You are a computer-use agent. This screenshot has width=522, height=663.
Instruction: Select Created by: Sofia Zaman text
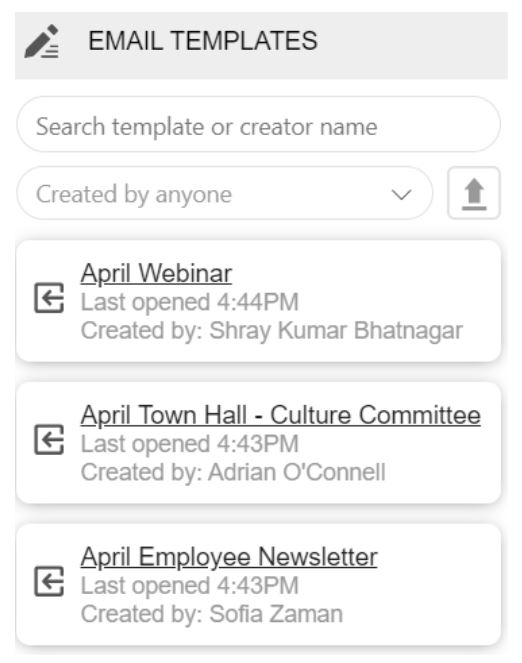(212, 614)
